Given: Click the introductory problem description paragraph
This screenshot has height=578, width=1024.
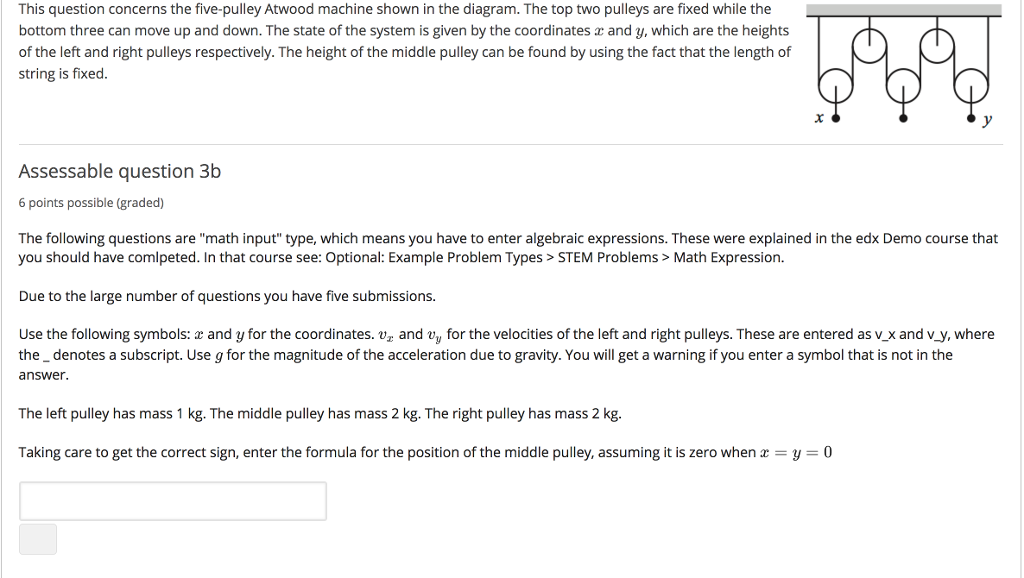Looking at the screenshot, I should tap(400, 40).
